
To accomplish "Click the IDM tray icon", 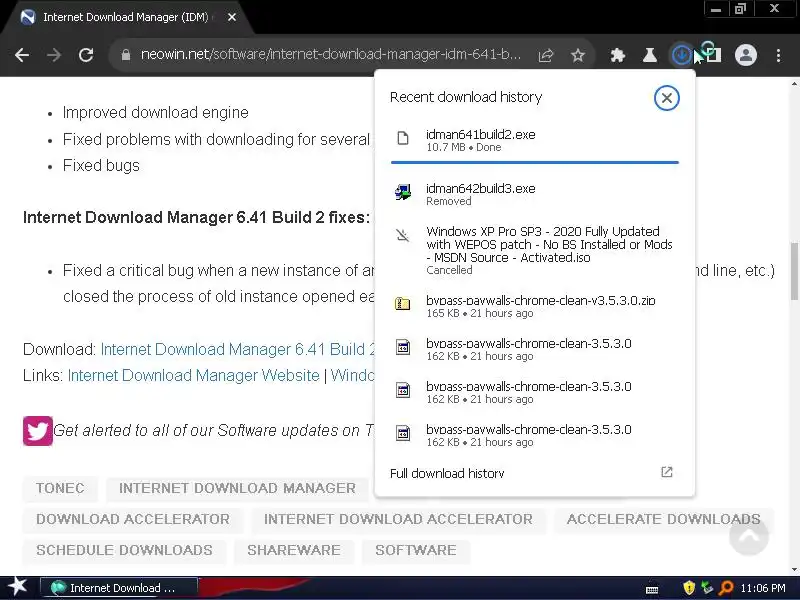I will click(x=707, y=588).
